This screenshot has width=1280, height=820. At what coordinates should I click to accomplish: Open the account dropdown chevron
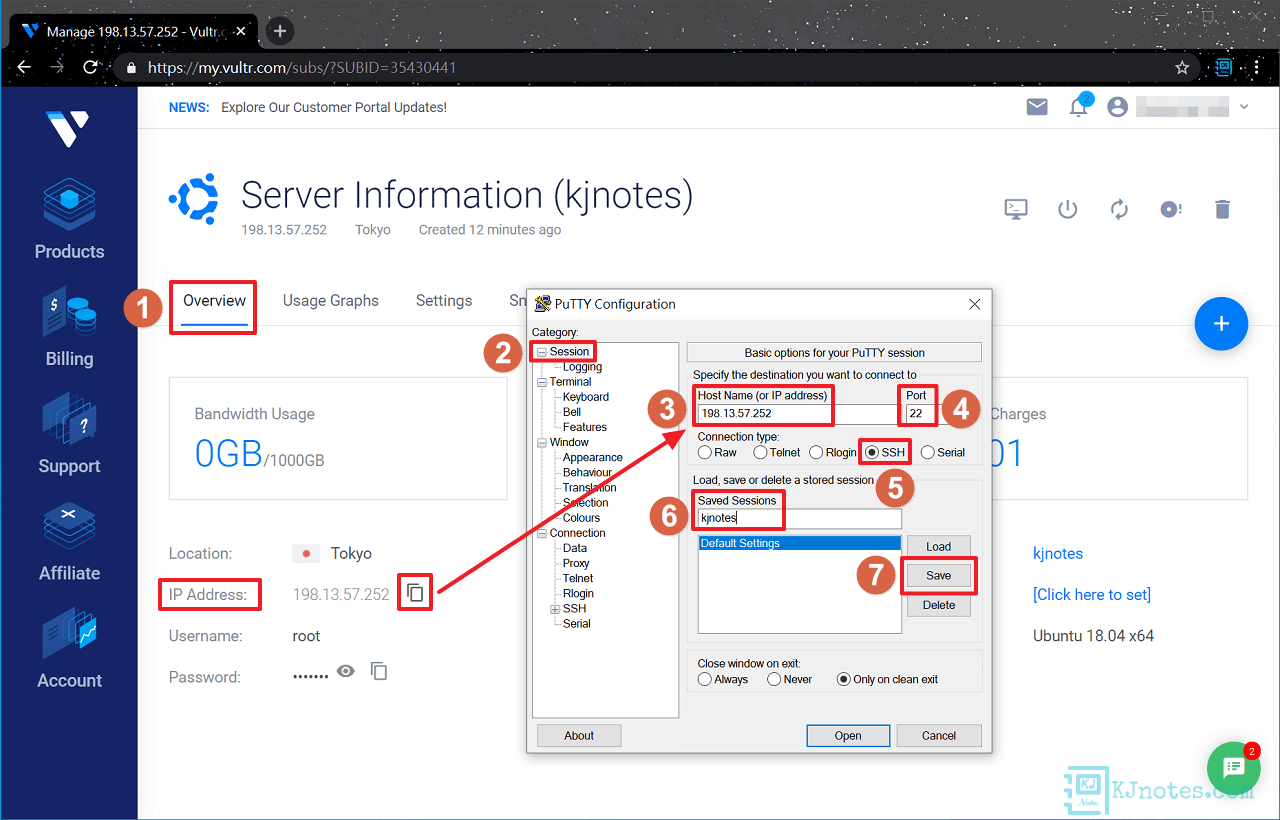pos(1245,107)
